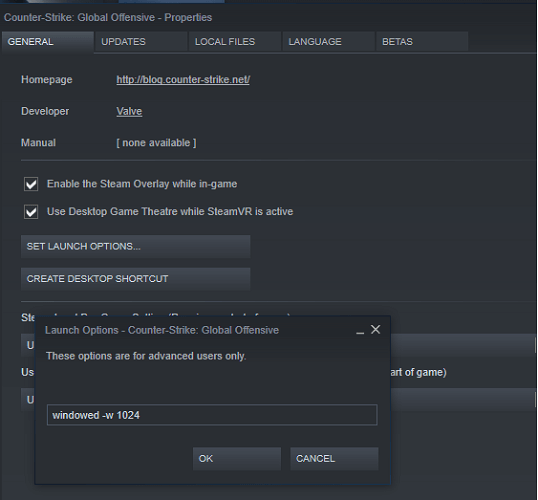Close the Launch Options dialog
The width and height of the screenshot is (538, 500).
pos(376,329)
